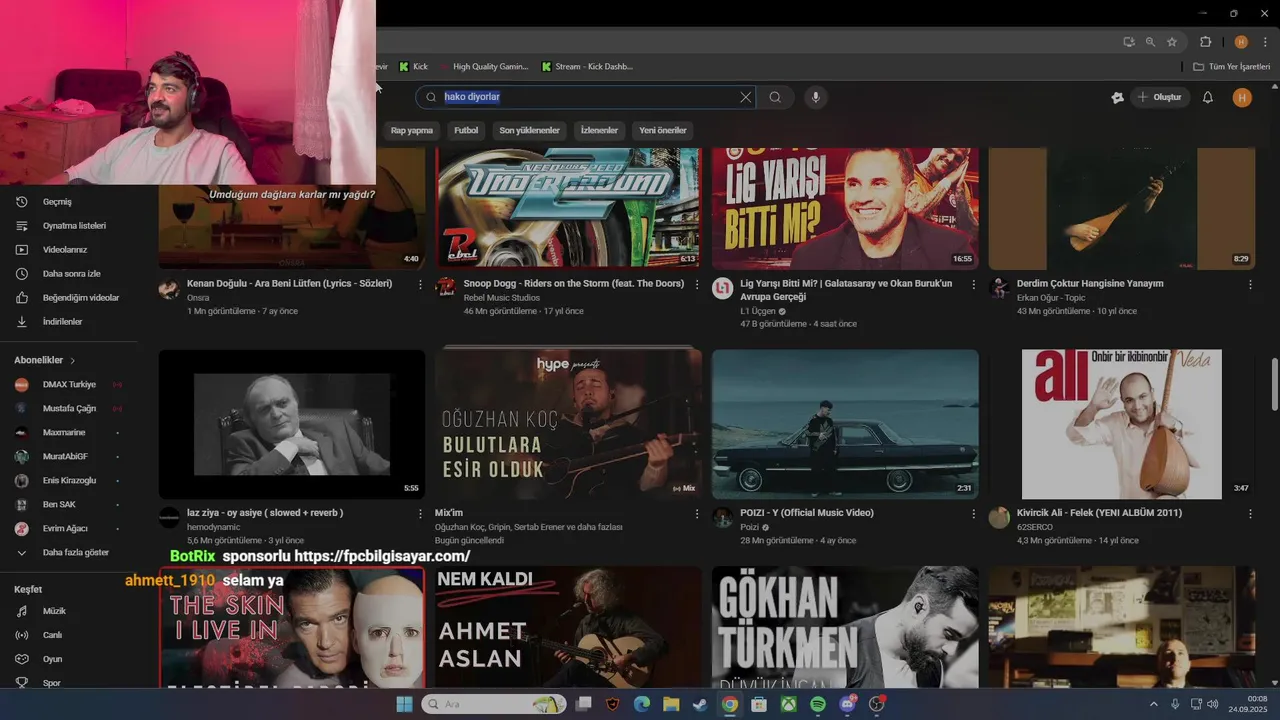Open OBS Studio from the taskbar
This screenshot has height=720, width=1280.
click(877, 704)
